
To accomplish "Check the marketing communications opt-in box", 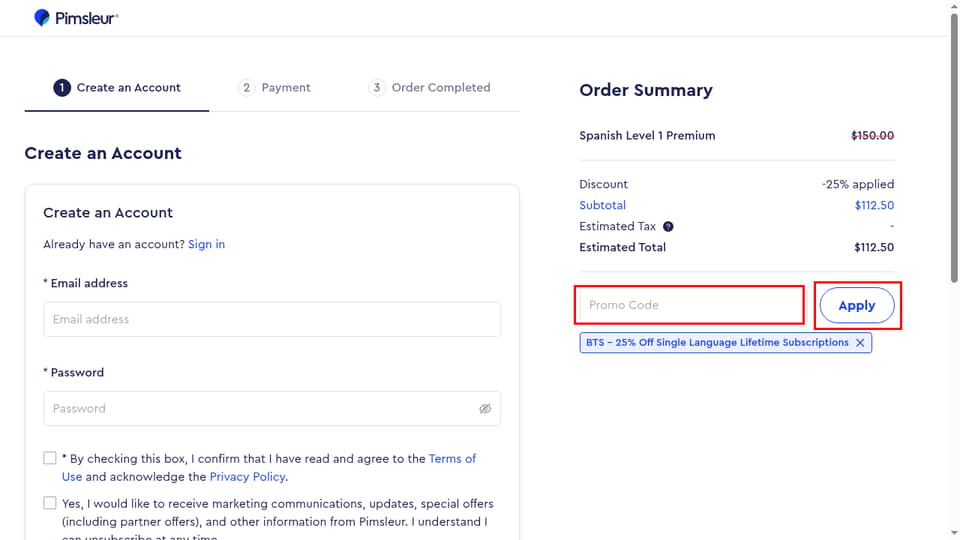I will click(50, 503).
